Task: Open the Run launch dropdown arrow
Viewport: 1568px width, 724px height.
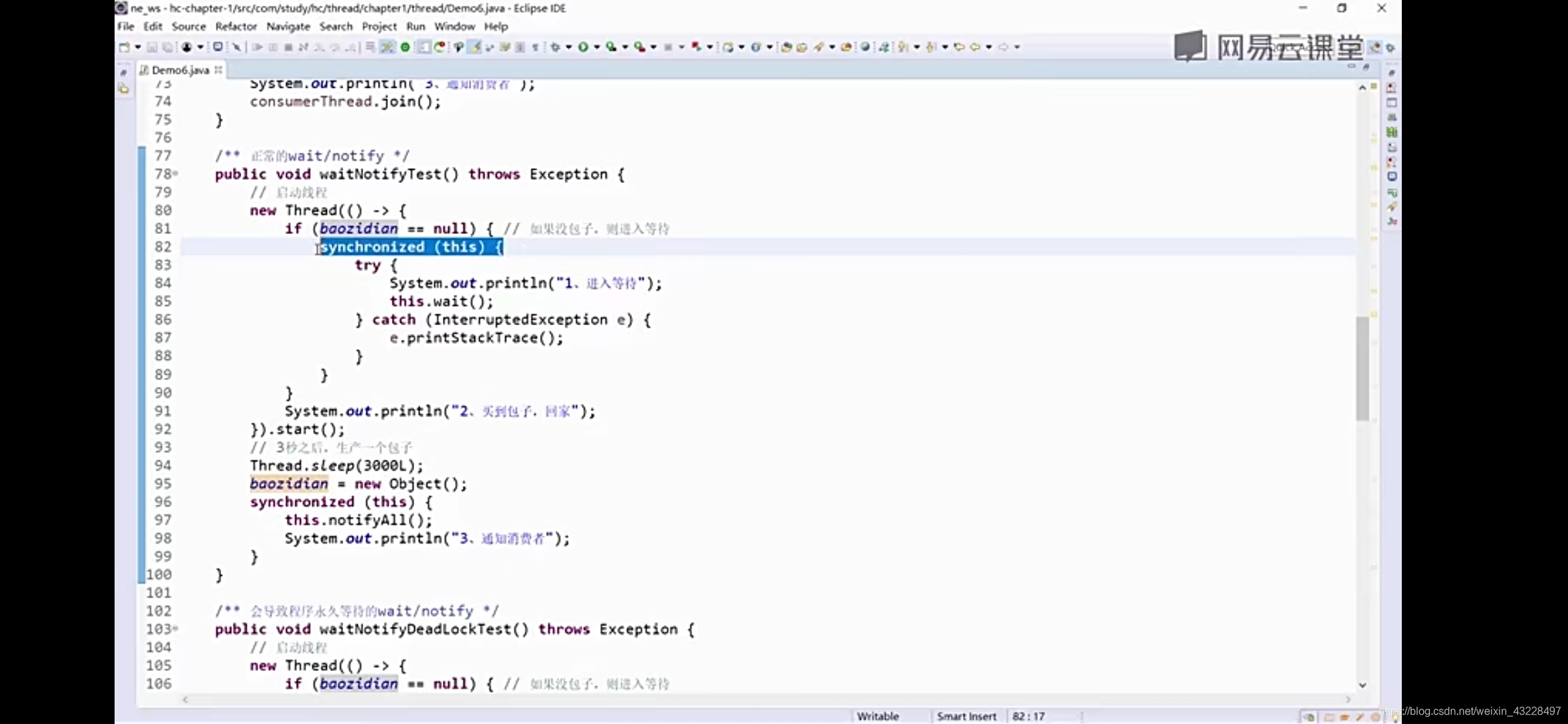Action: (x=597, y=47)
